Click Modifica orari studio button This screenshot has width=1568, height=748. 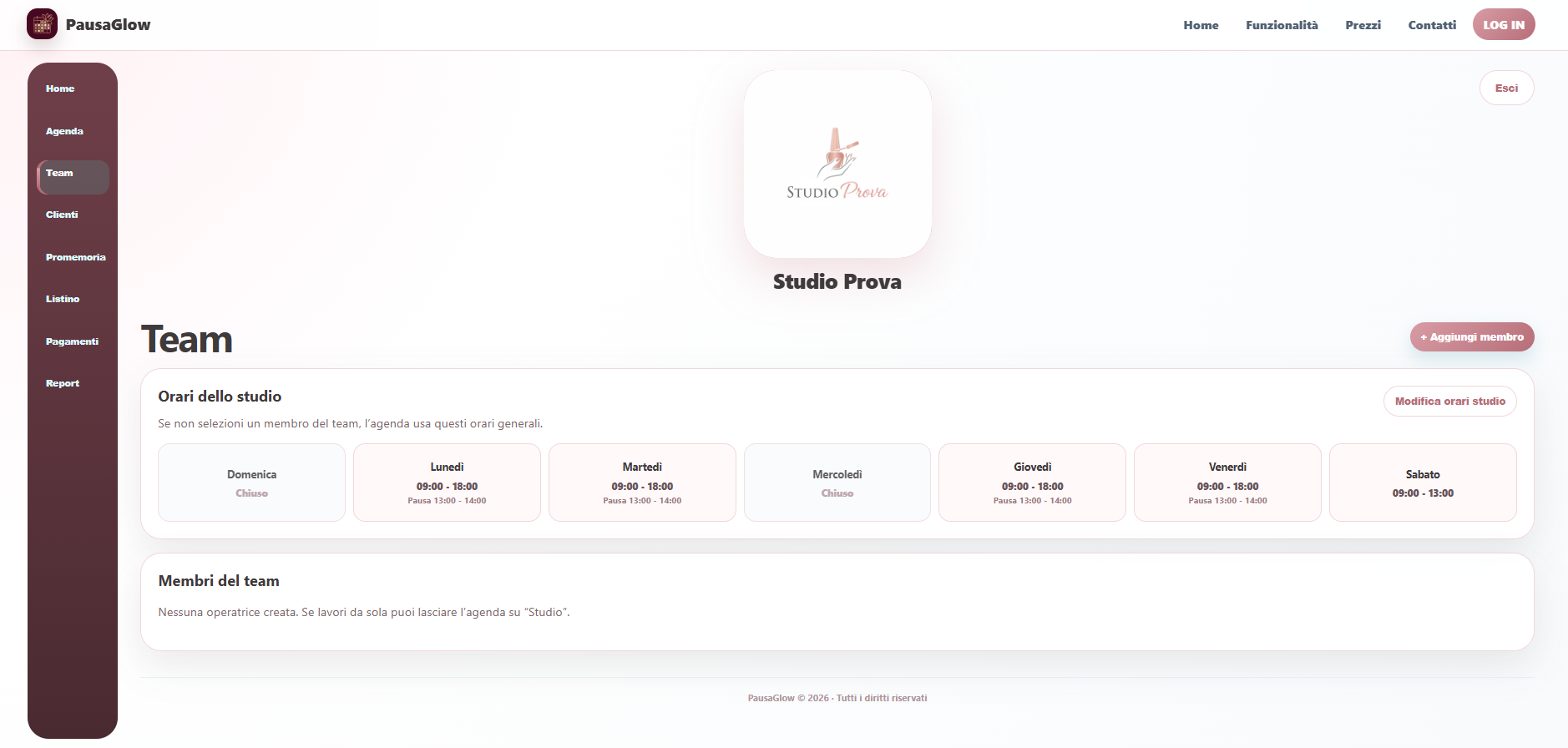tap(1449, 401)
